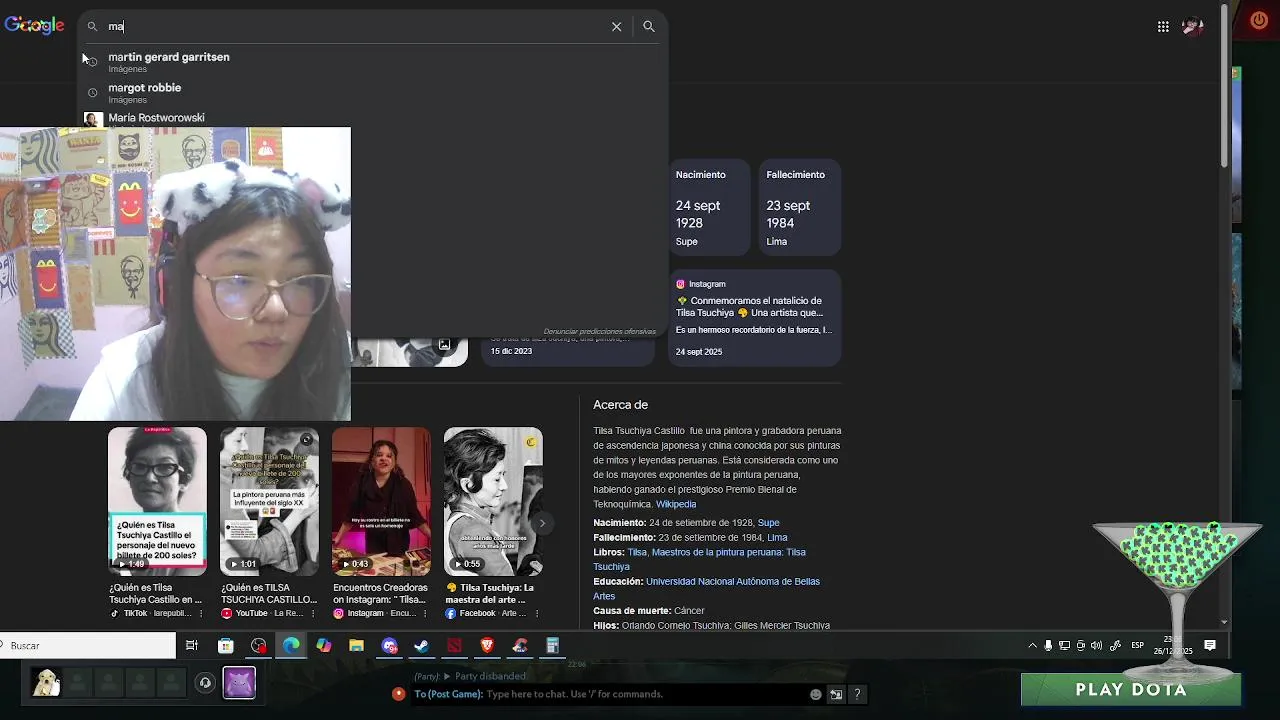Switch to Dota 2 on taskbar

tap(455, 646)
